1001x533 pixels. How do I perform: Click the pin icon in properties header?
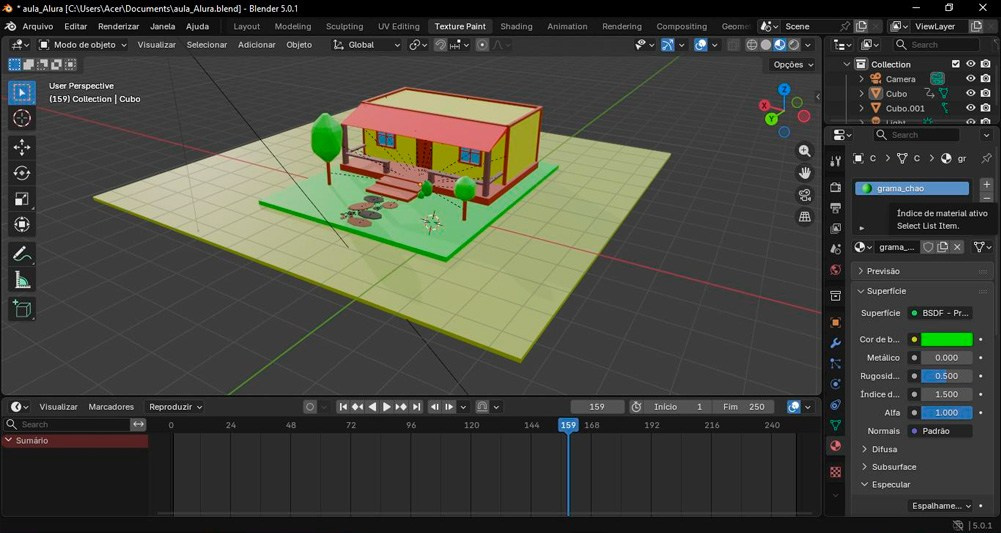point(986,158)
